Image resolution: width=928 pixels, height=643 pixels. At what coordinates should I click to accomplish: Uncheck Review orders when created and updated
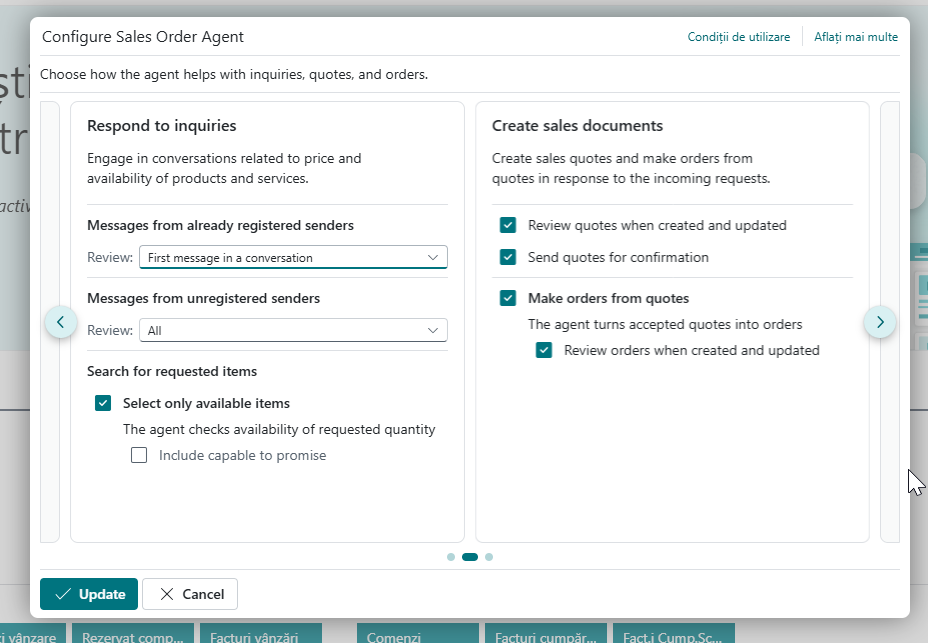[x=544, y=350]
